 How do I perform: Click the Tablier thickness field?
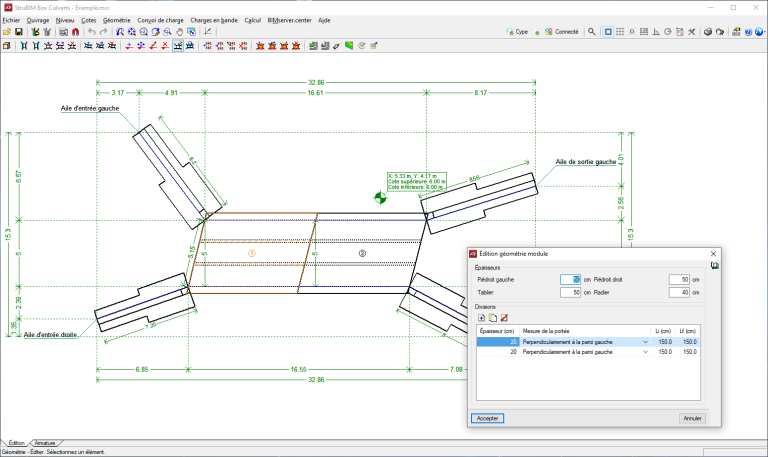571,292
